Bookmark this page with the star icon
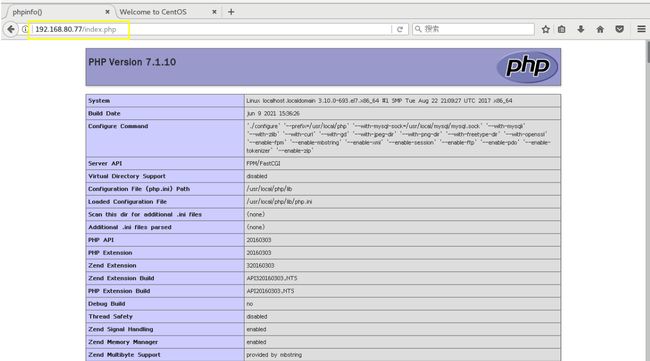This screenshot has width=650, height=361. click(x=546, y=29)
